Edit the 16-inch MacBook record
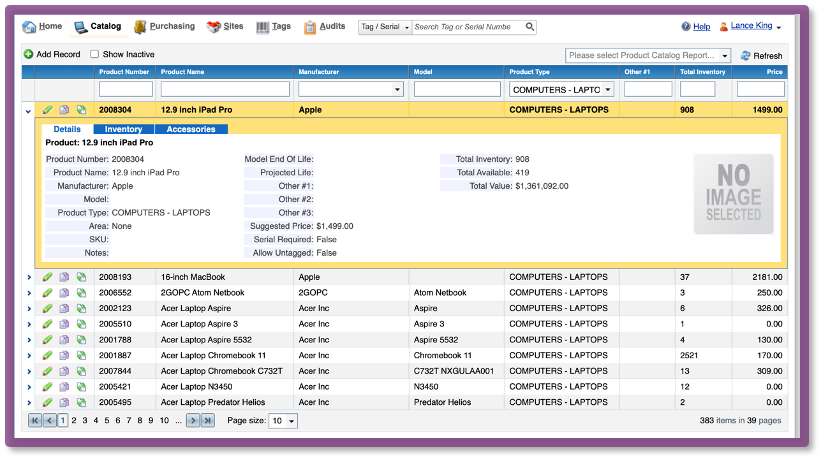 [x=47, y=277]
